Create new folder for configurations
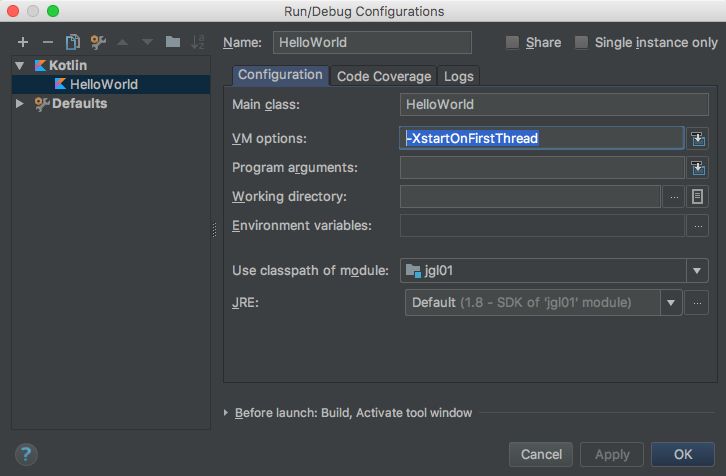This screenshot has width=726, height=476. pos(173,42)
